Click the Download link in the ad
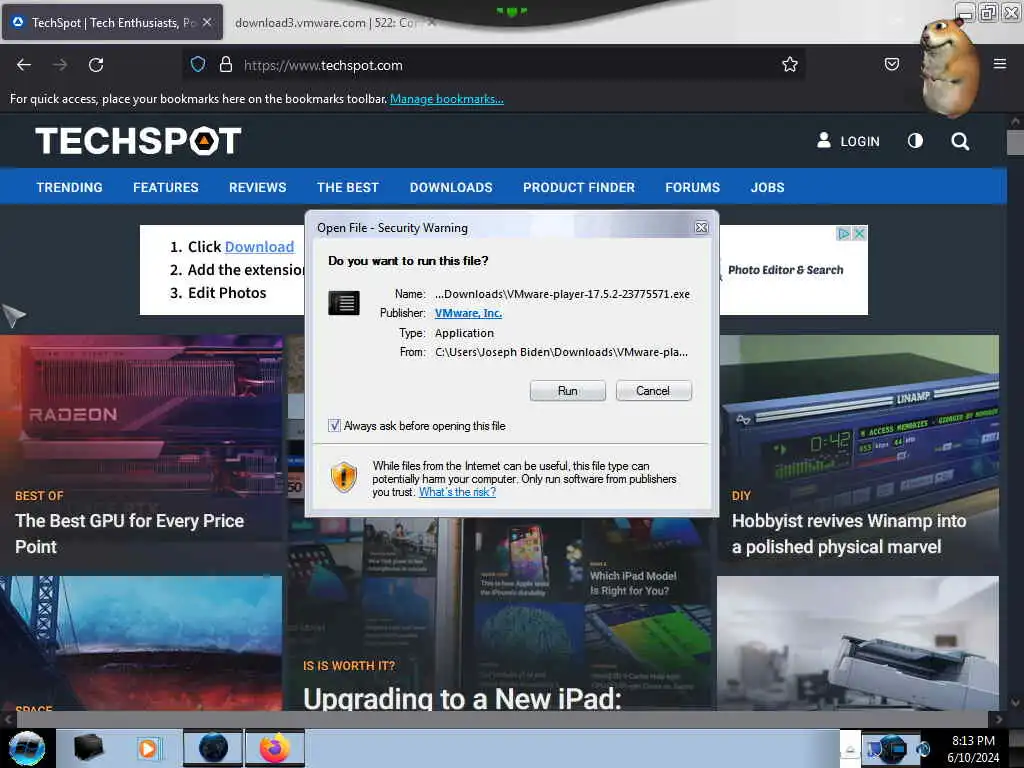The width and height of the screenshot is (1024, 768). [x=259, y=247]
